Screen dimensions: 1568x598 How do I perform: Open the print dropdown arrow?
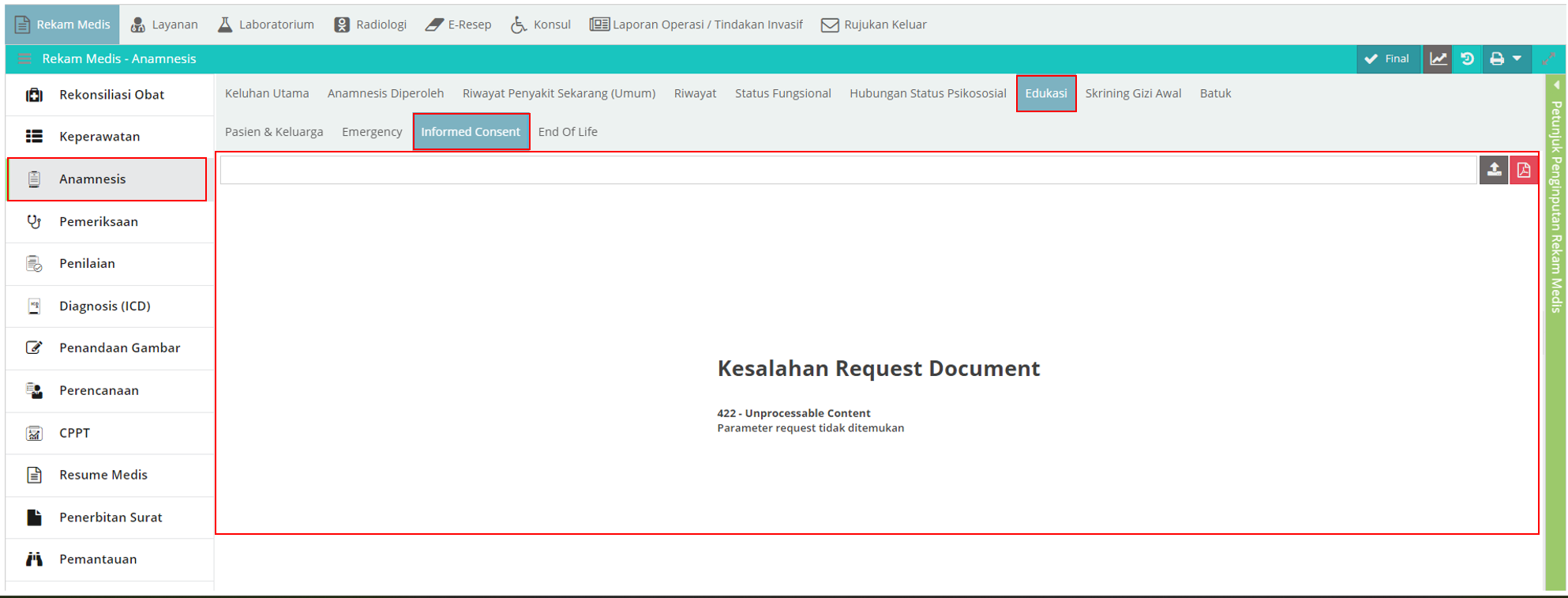[1517, 58]
